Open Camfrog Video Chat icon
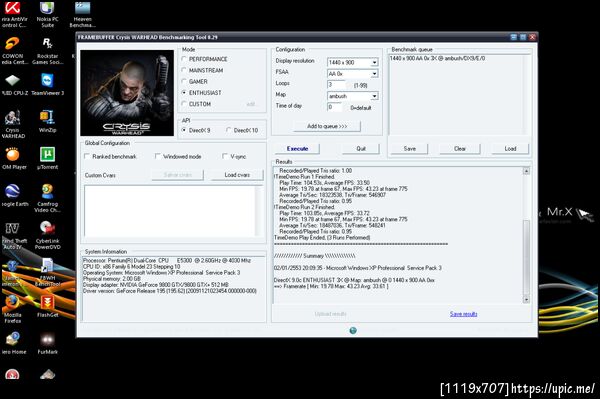 (x=47, y=198)
